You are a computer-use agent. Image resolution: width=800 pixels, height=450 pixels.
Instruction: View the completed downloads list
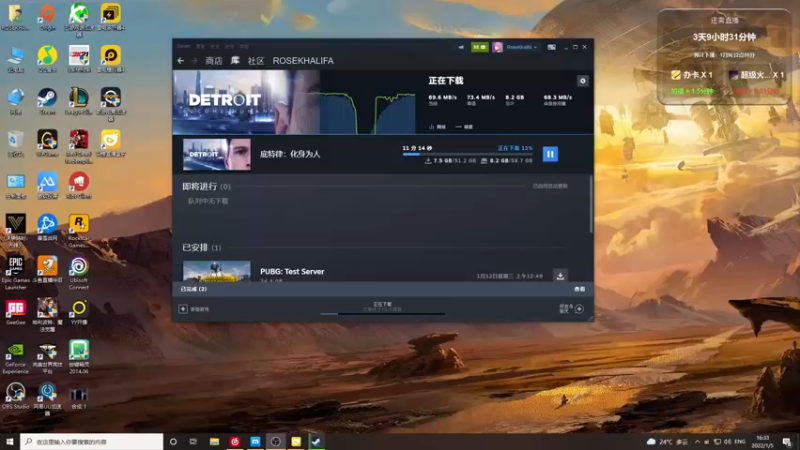[x=580, y=289]
